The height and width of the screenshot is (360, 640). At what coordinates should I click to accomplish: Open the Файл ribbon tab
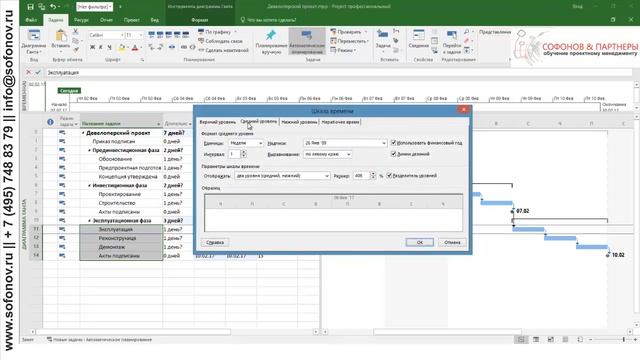tap(31, 20)
